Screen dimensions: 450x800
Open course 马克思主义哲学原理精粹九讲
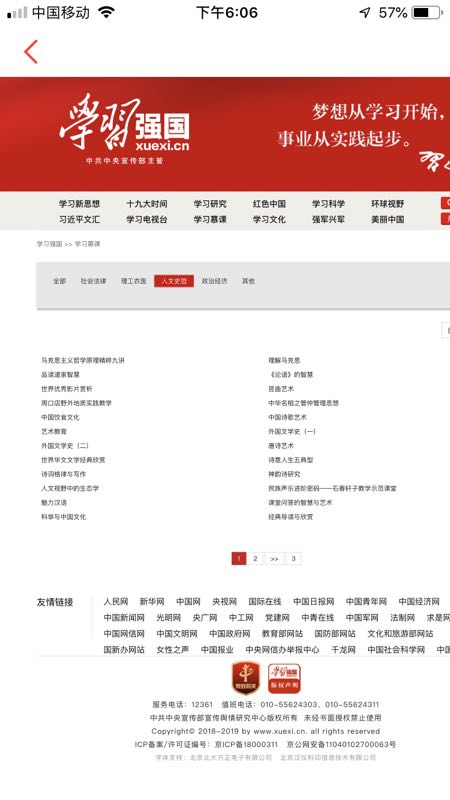click(x=83, y=360)
